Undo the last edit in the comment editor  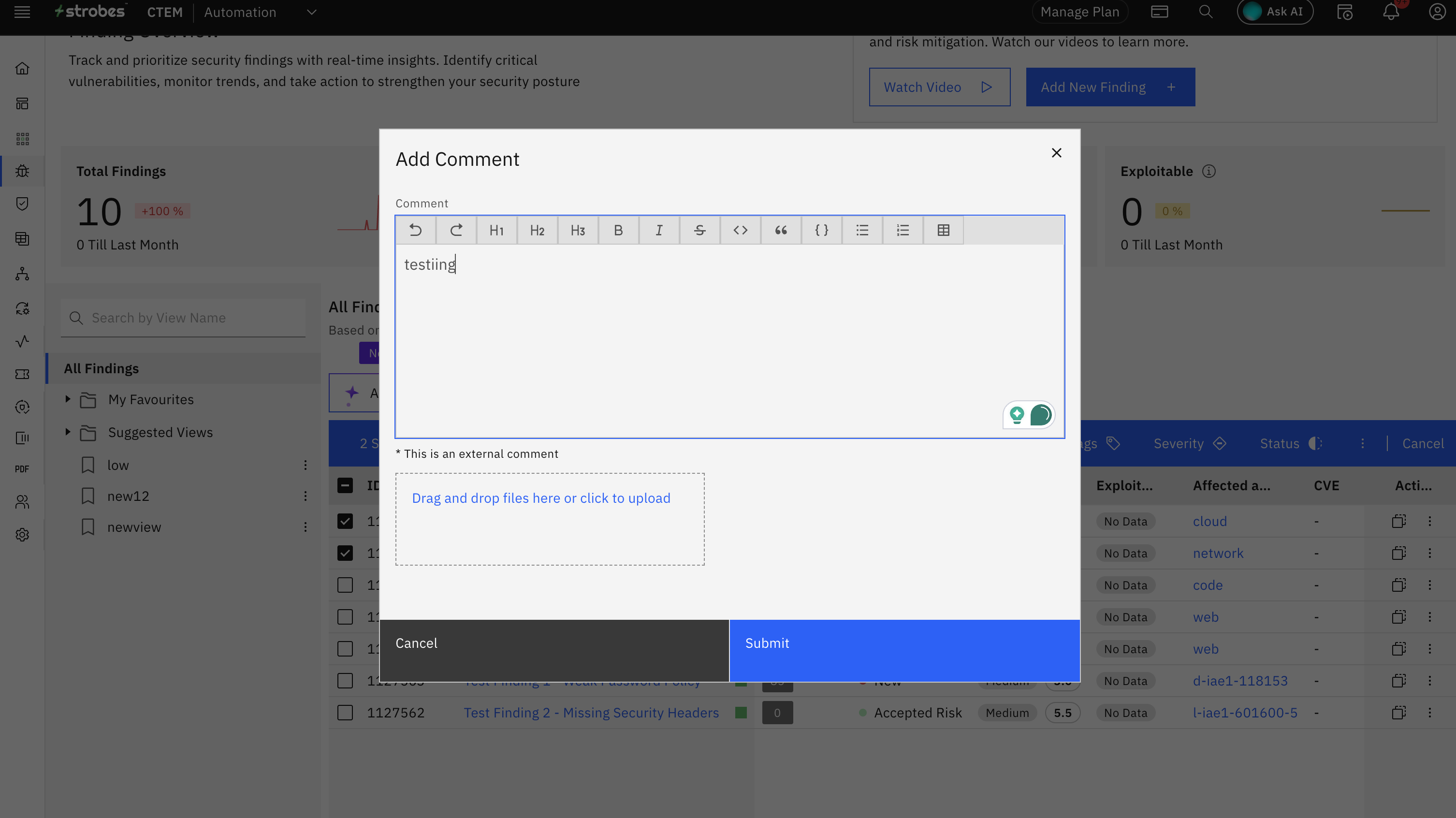(x=415, y=230)
